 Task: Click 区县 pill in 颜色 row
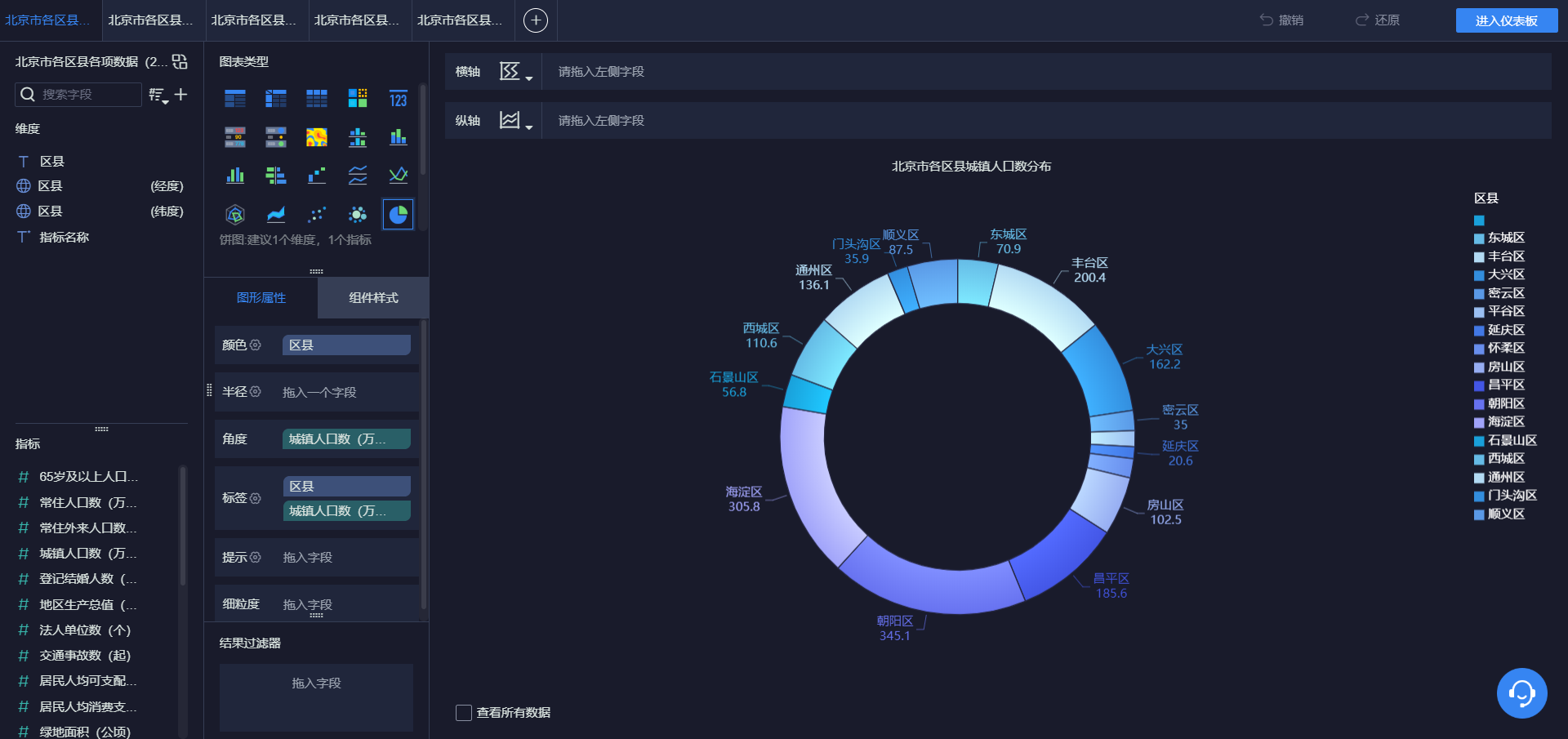[x=346, y=345]
